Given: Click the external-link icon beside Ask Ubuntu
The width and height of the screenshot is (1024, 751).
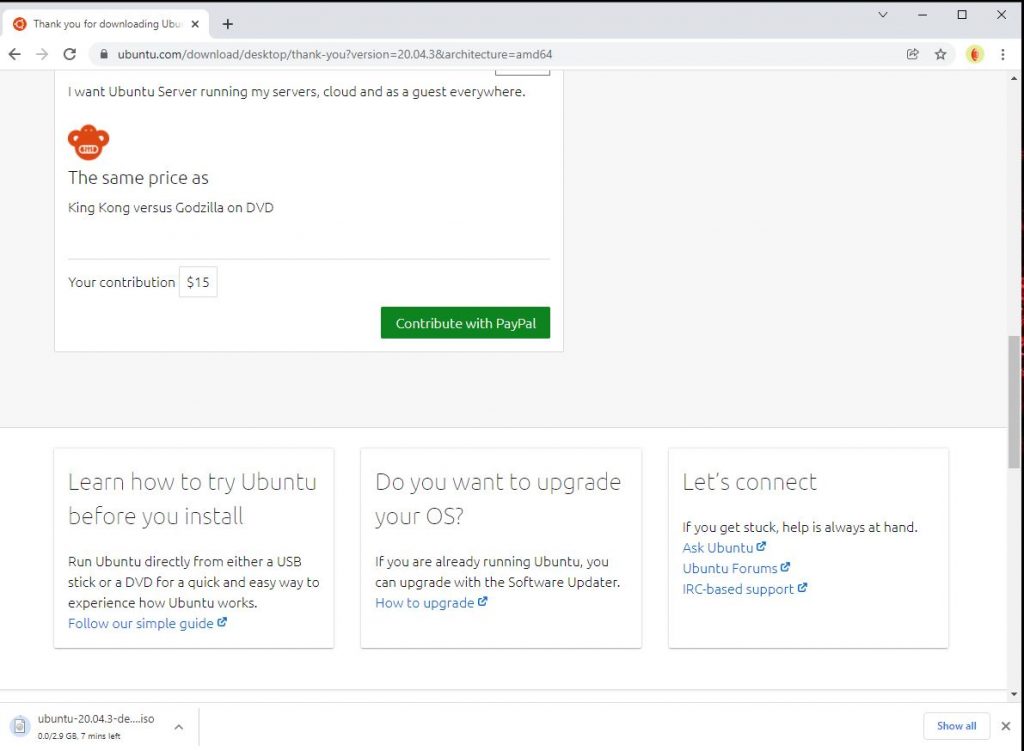Looking at the screenshot, I should click(761, 546).
